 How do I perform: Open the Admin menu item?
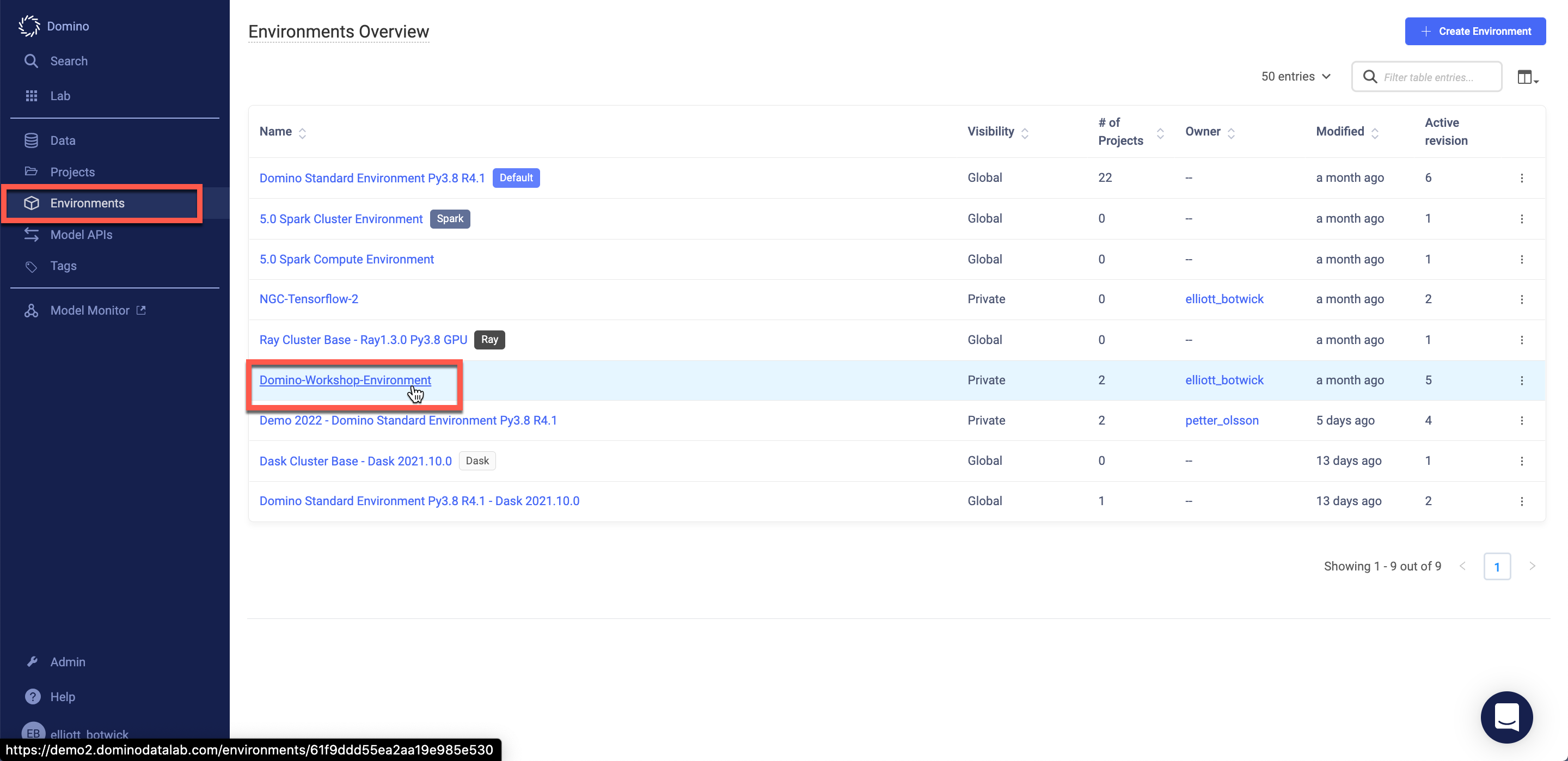tap(67, 662)
